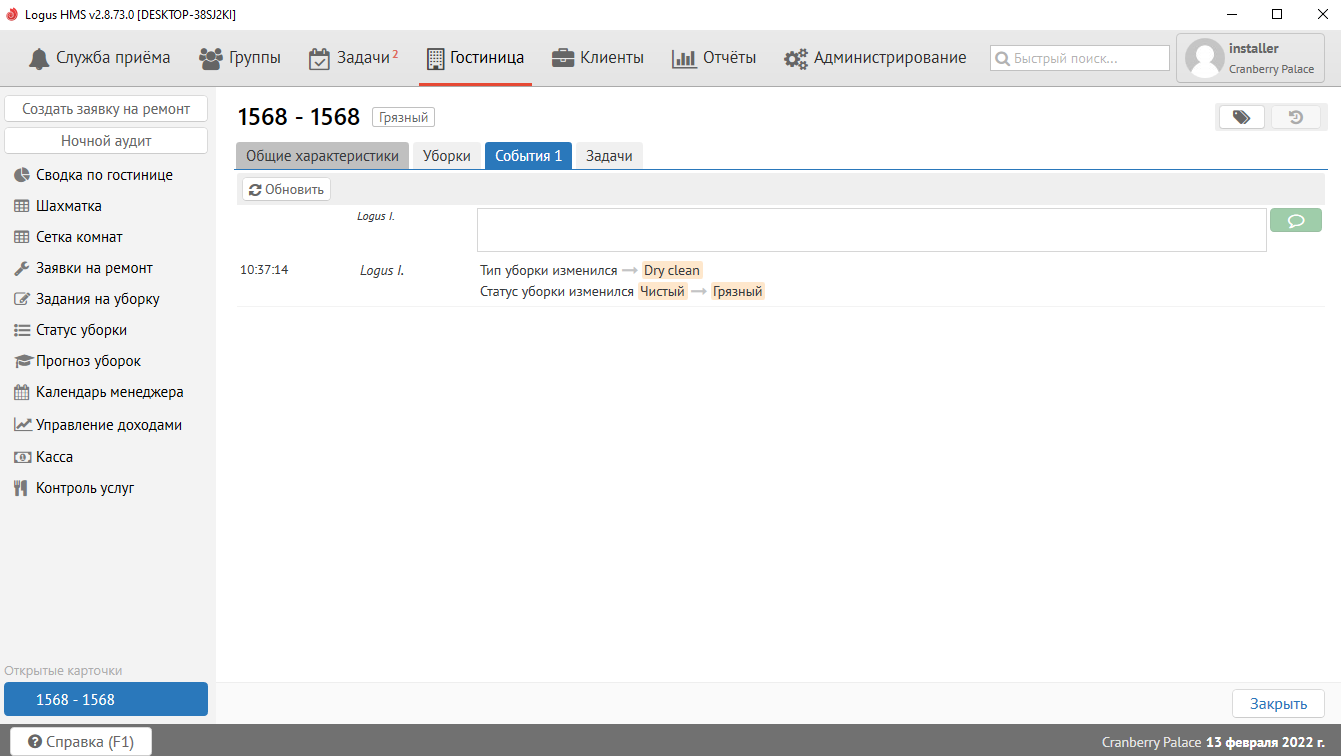The height and width of the screenshot is (756, 1341).
Task: Open Гостиница menu
Action: point(475,58)
